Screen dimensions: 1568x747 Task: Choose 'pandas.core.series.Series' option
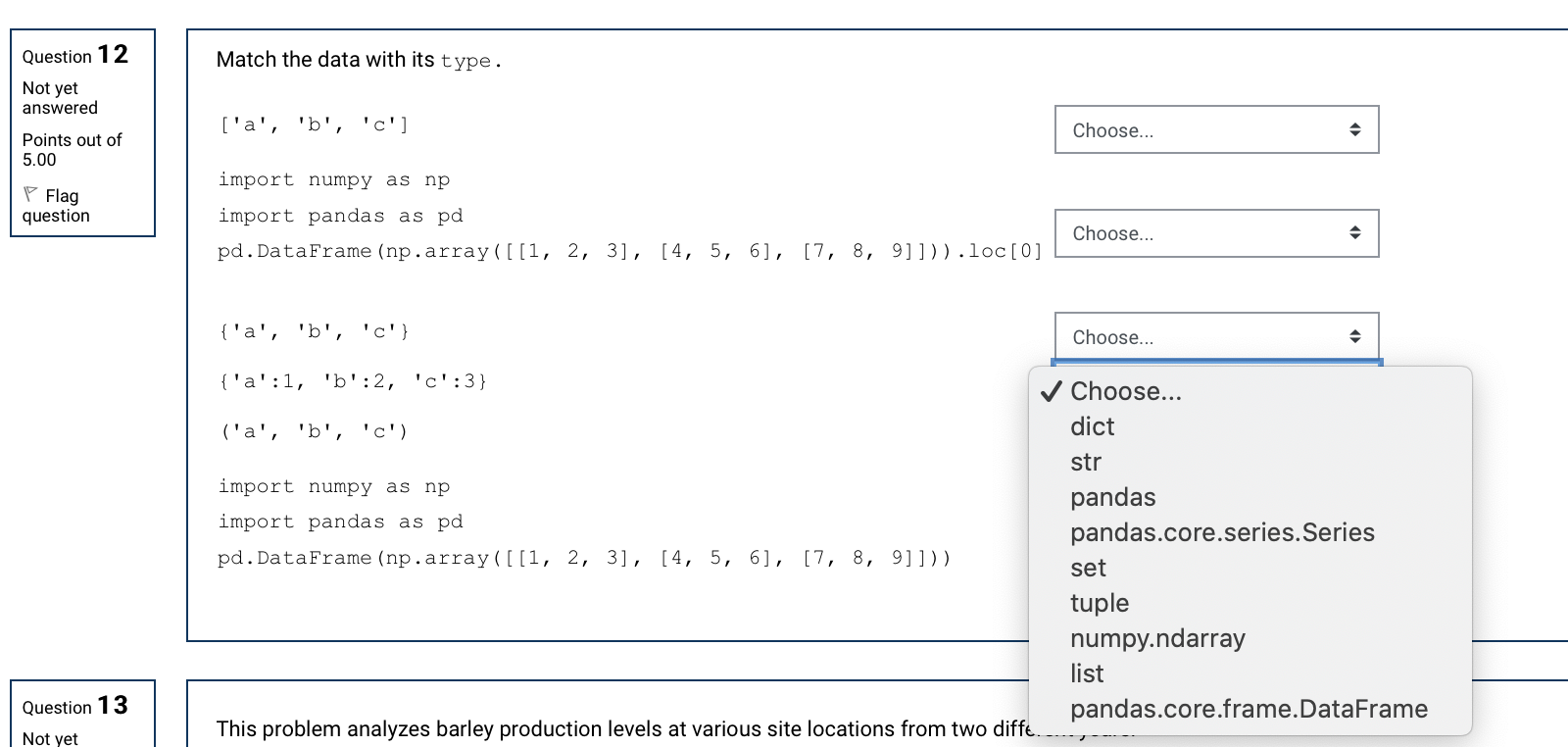[1250, 532]
